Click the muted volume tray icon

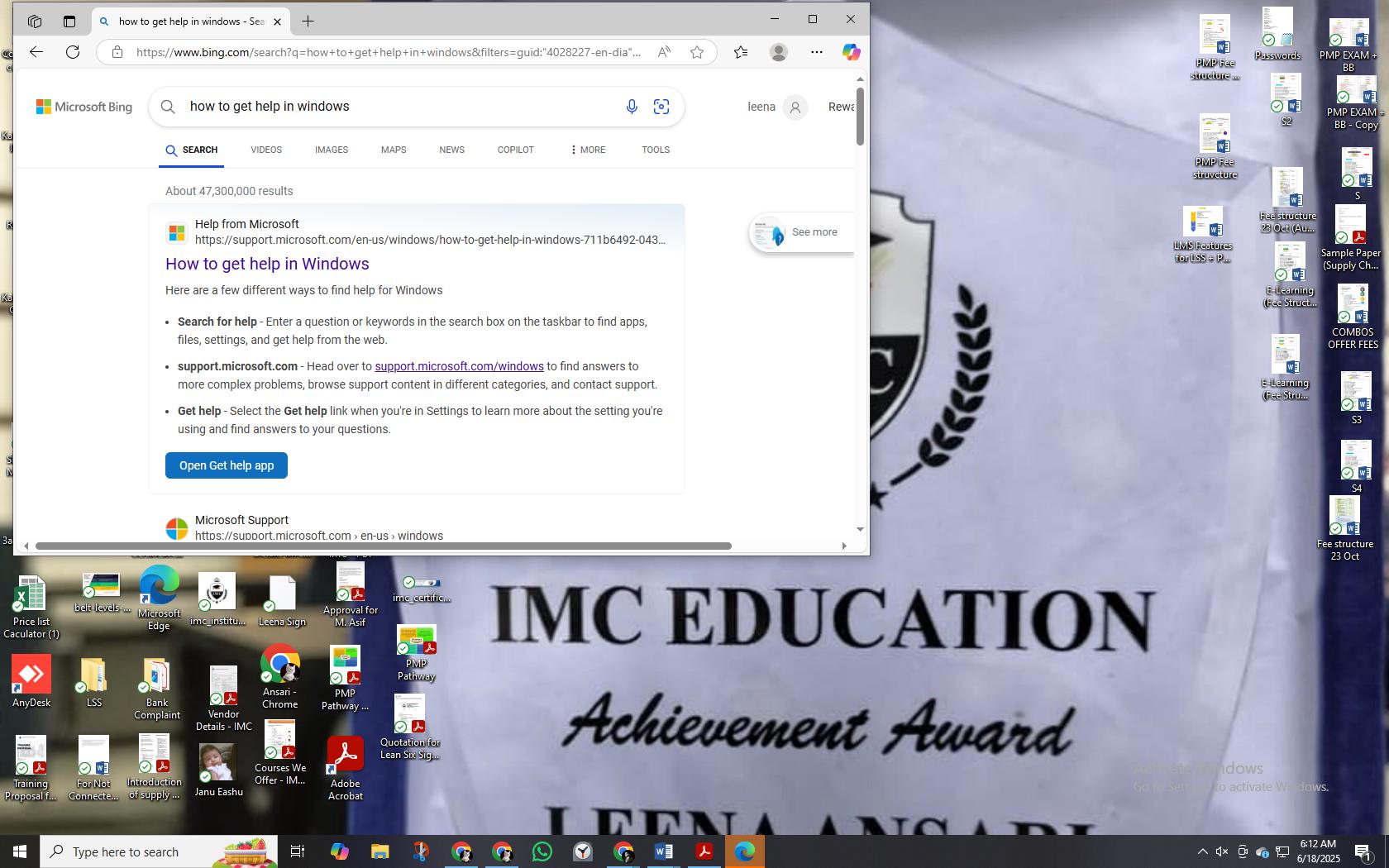click(x=1221, y=851)
